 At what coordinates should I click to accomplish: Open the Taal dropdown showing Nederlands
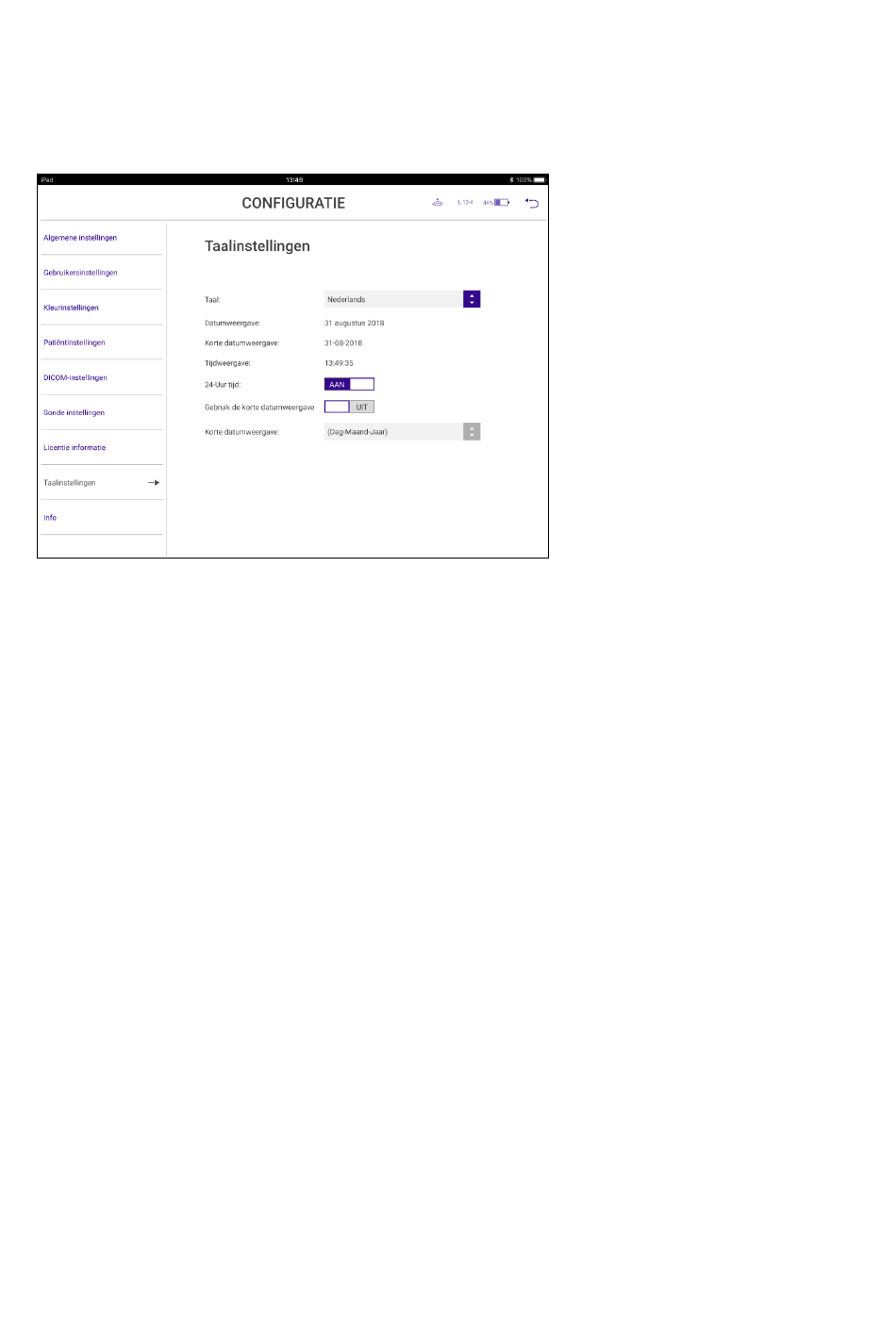coord(402,299)
